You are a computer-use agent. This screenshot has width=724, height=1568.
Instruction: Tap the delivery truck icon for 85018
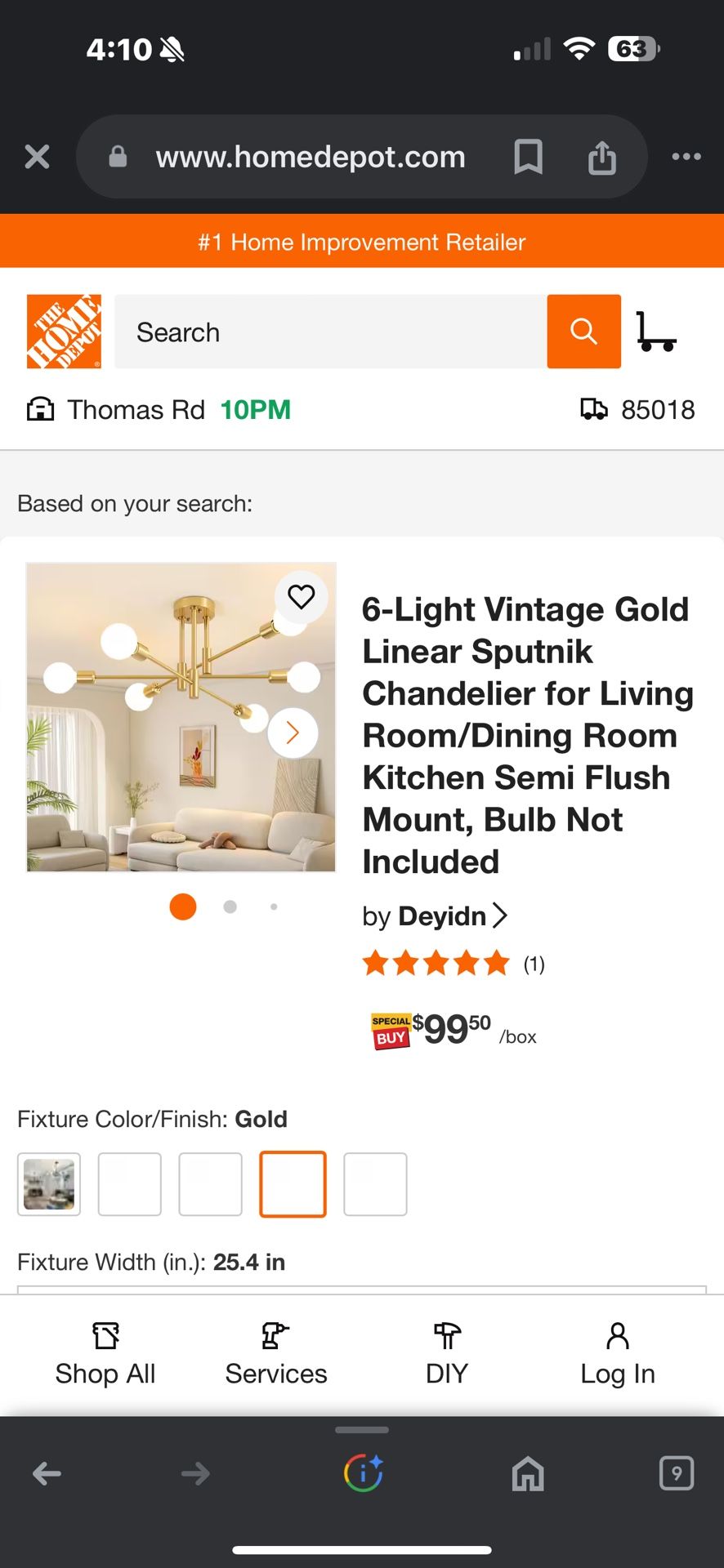[x=595, y=408]
